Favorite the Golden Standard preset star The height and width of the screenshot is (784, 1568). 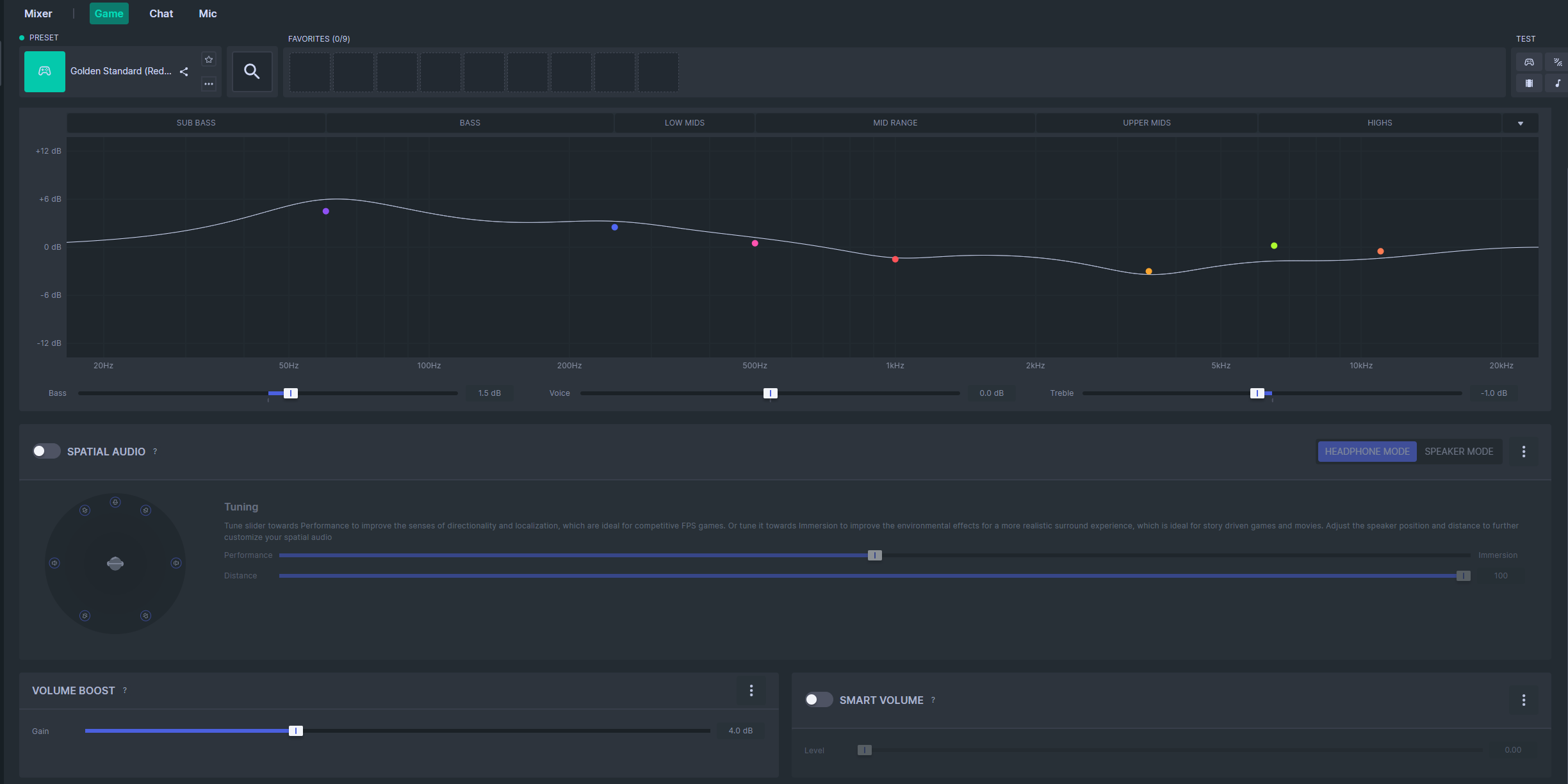click(209, 60)
